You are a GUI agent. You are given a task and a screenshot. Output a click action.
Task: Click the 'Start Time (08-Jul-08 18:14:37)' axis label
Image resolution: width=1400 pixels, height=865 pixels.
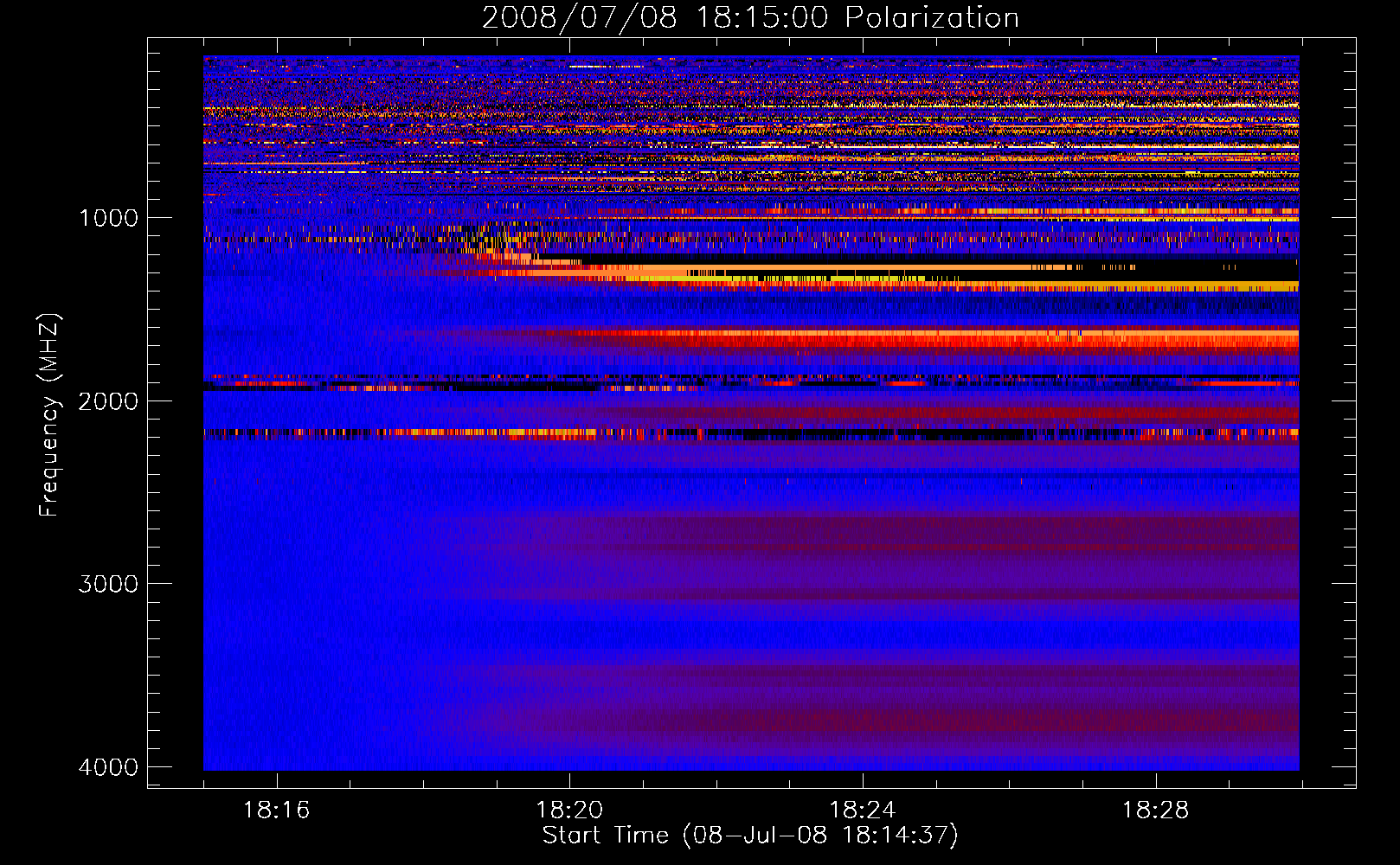pyautogui.click(x=750, y=836)
